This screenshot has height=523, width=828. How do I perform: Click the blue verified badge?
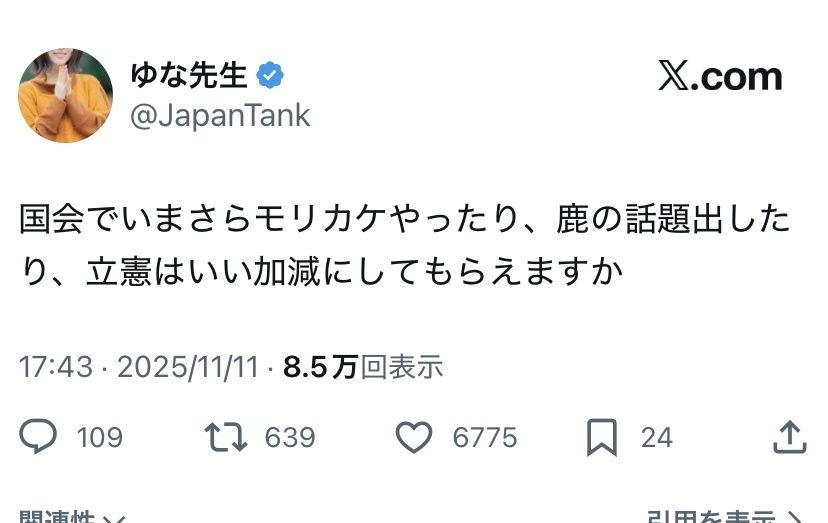pyautogui.click(x=270, y=75)
